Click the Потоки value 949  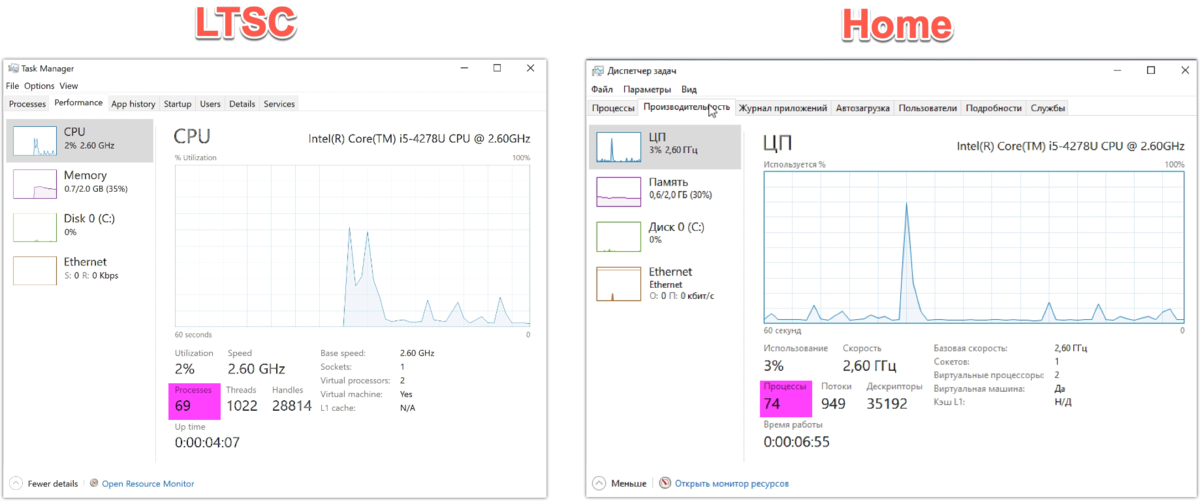834,404
